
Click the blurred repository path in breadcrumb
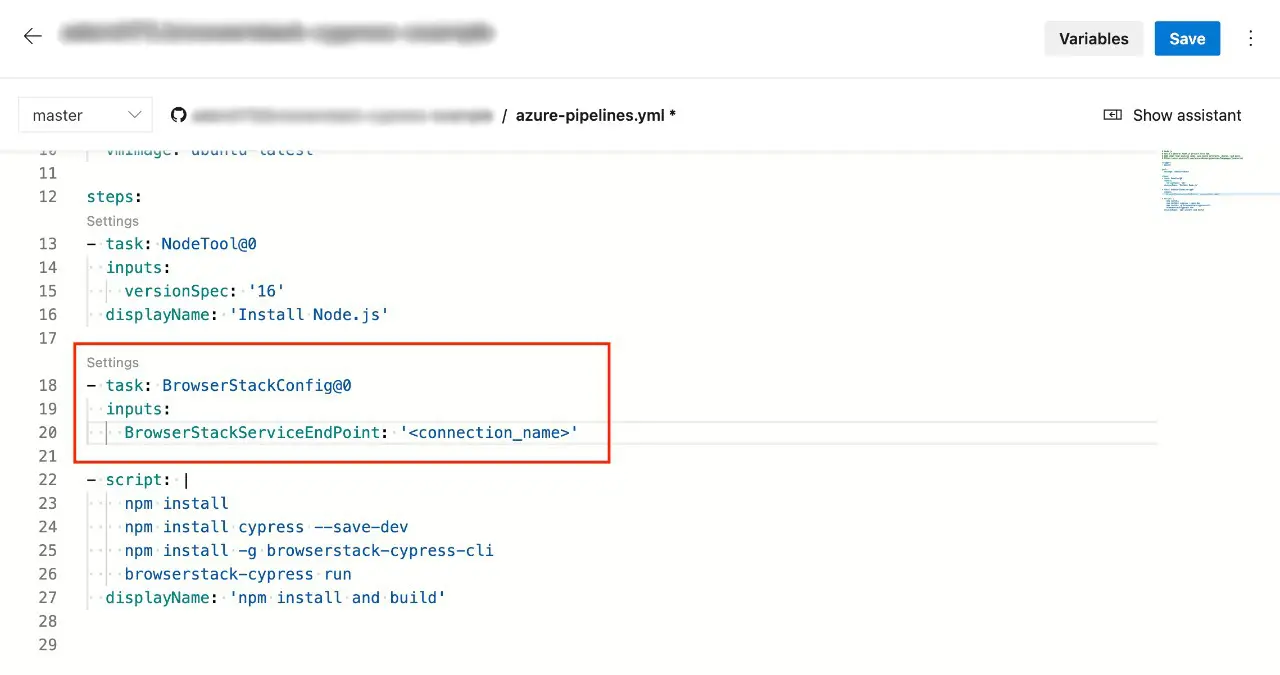342,115
